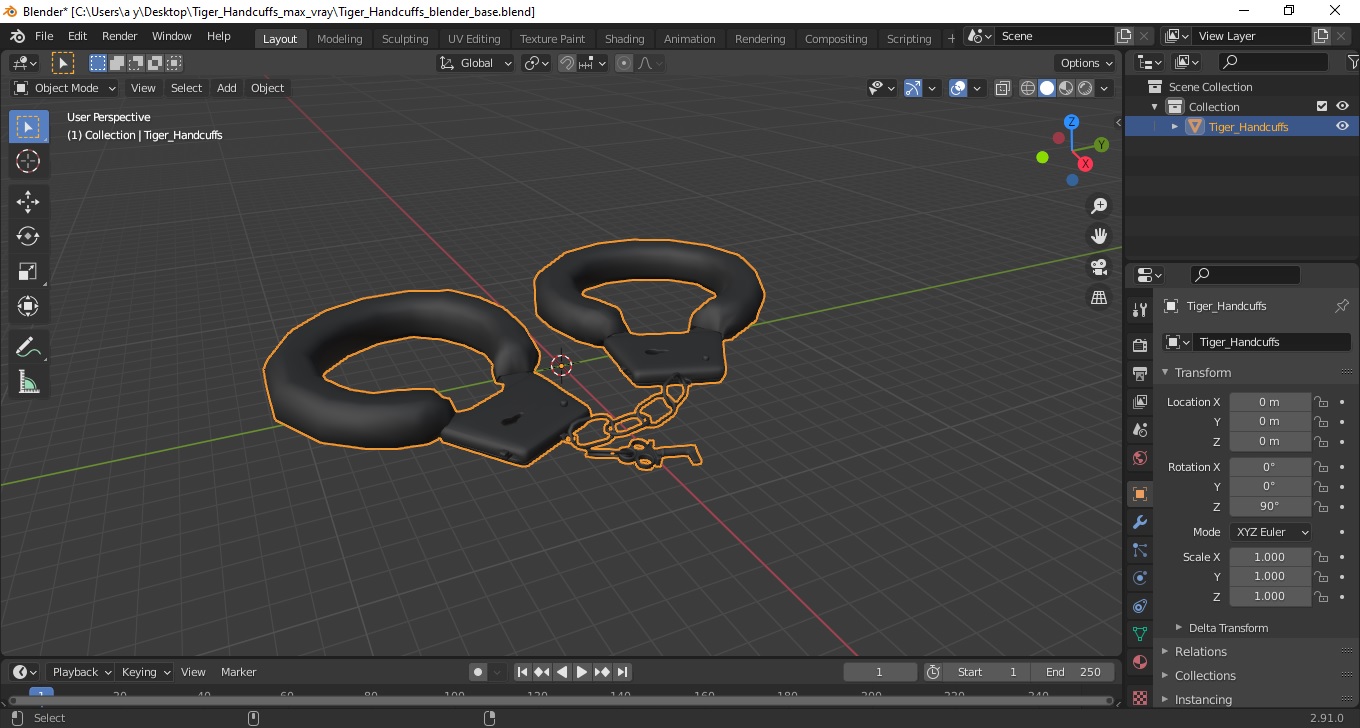The height and width of the screenshot is (728, 1360).
Task: Open the Object Constraint properties tab
Action: tap(1139, 606)
